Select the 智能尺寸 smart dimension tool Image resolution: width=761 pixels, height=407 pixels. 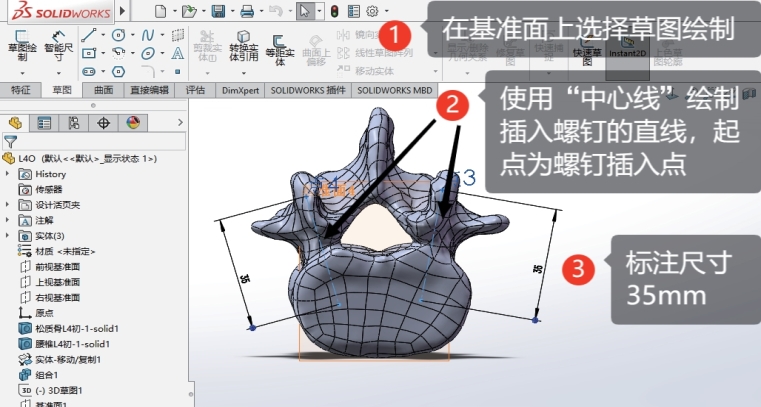point(59,46)
